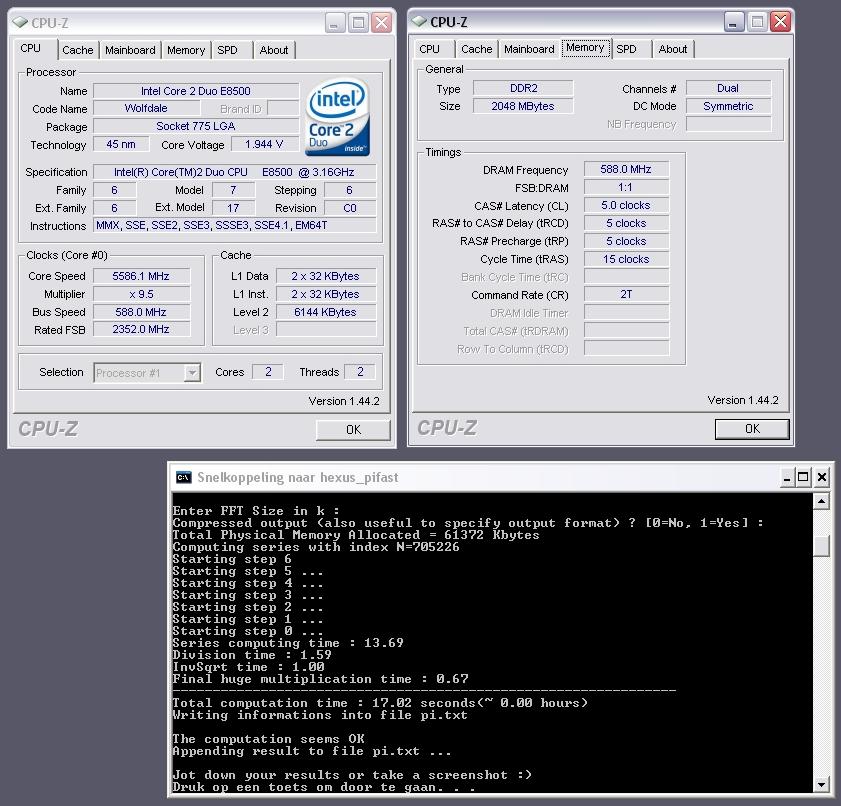Image resolution: width=841 pixels, height=806 pixels.
Task: Click the CPU-Z app icon in right window title bar
Action: pyautogui.click(x=419, y=21)
